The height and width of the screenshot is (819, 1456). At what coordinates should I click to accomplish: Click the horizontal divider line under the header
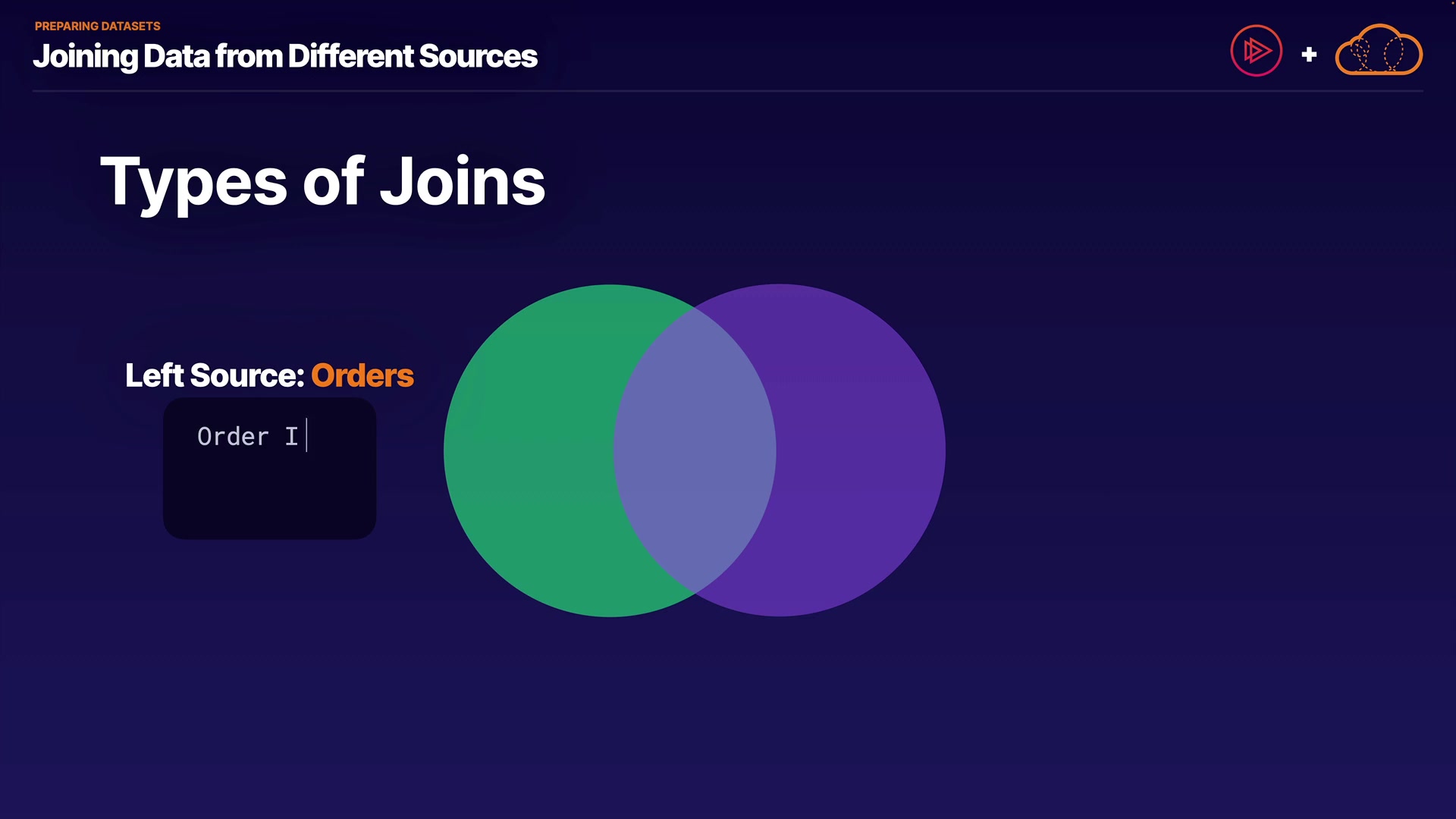click(x=728, y=91)
